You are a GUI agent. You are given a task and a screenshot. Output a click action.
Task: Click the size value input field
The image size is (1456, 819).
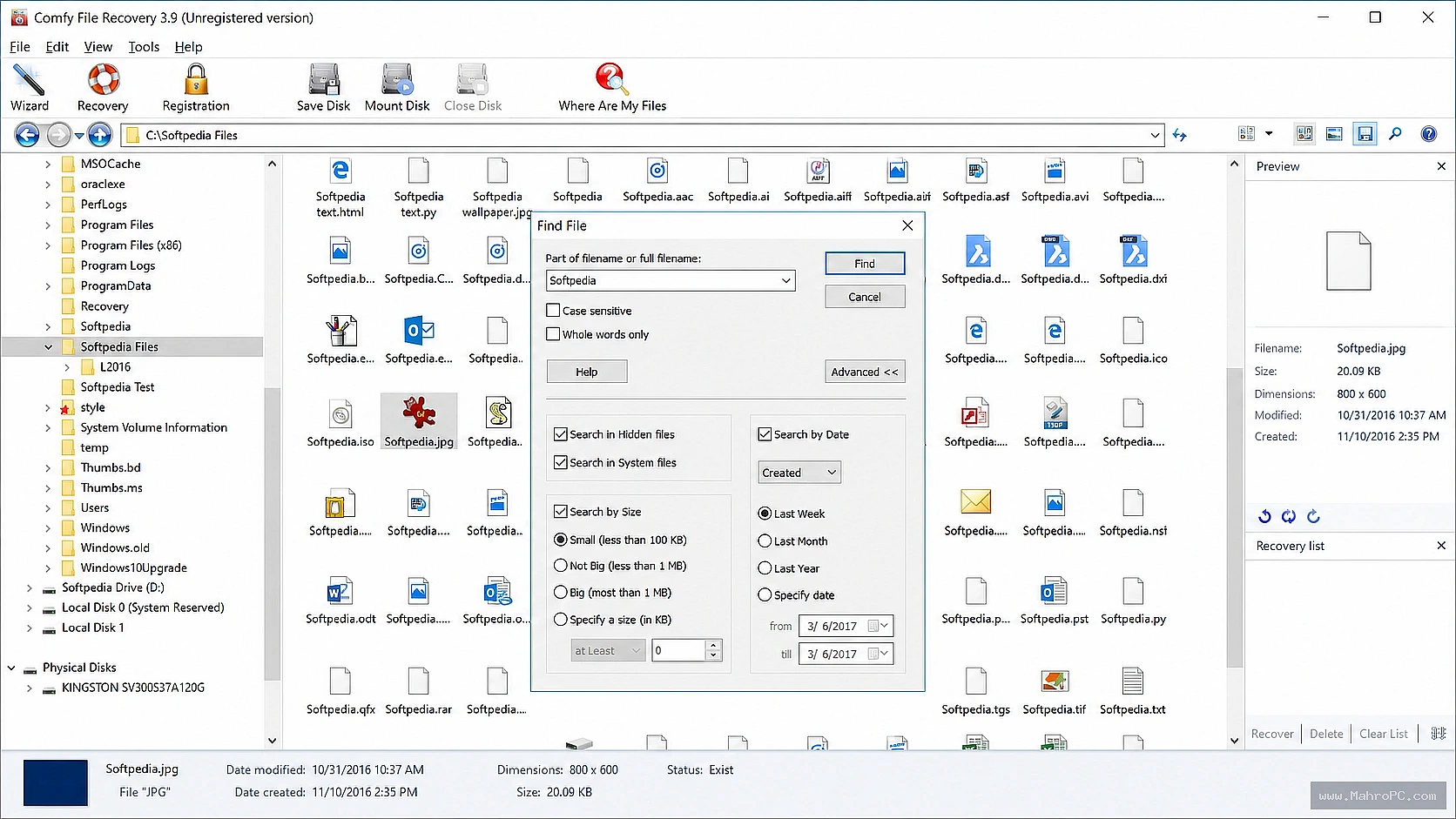coord(678,650)
